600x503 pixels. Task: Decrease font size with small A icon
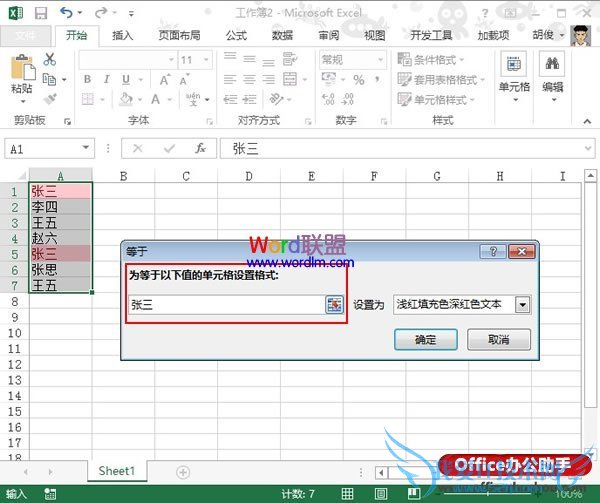tap(184, 80)
